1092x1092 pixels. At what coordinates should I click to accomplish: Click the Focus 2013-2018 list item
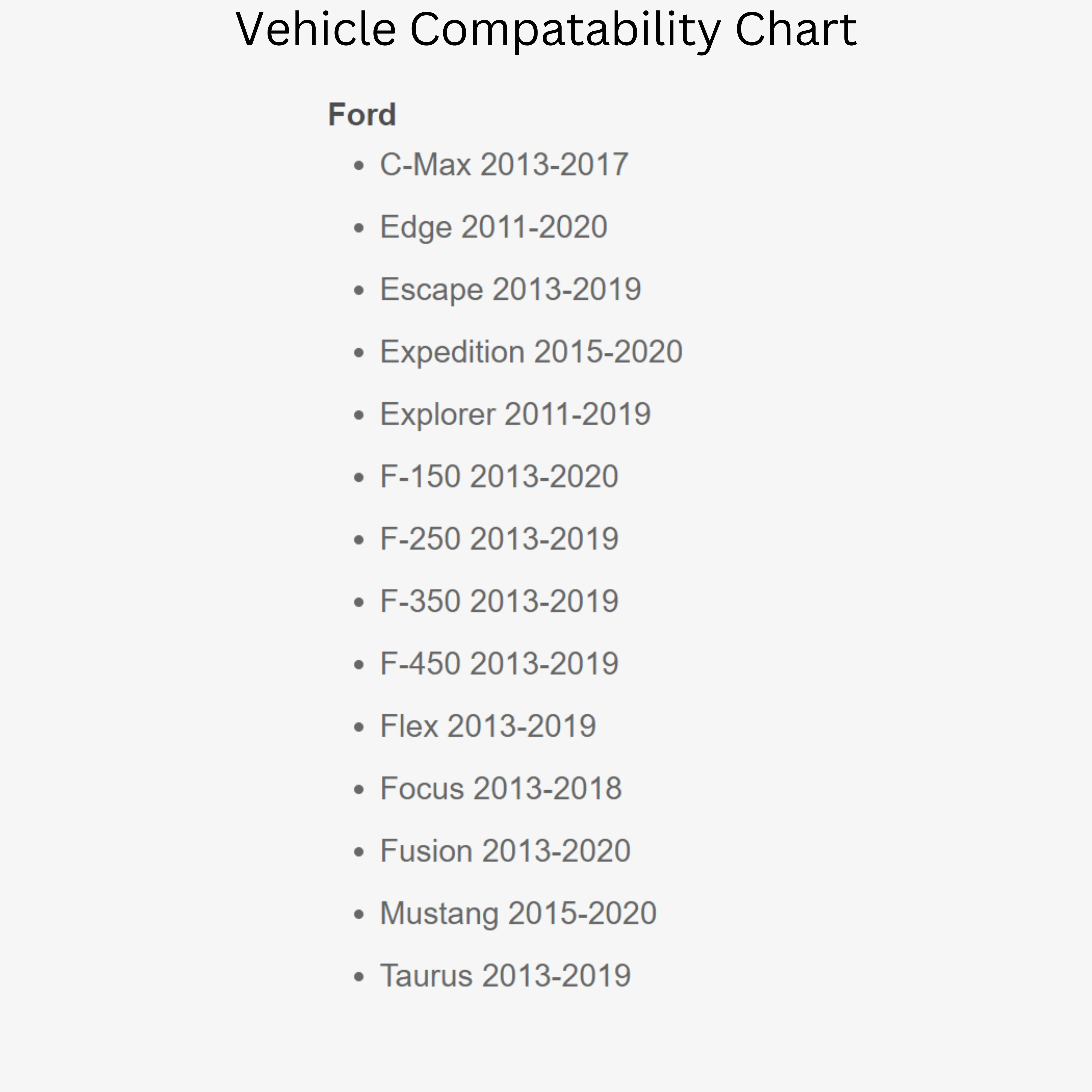pyautogui.click(x=501, y=788)
